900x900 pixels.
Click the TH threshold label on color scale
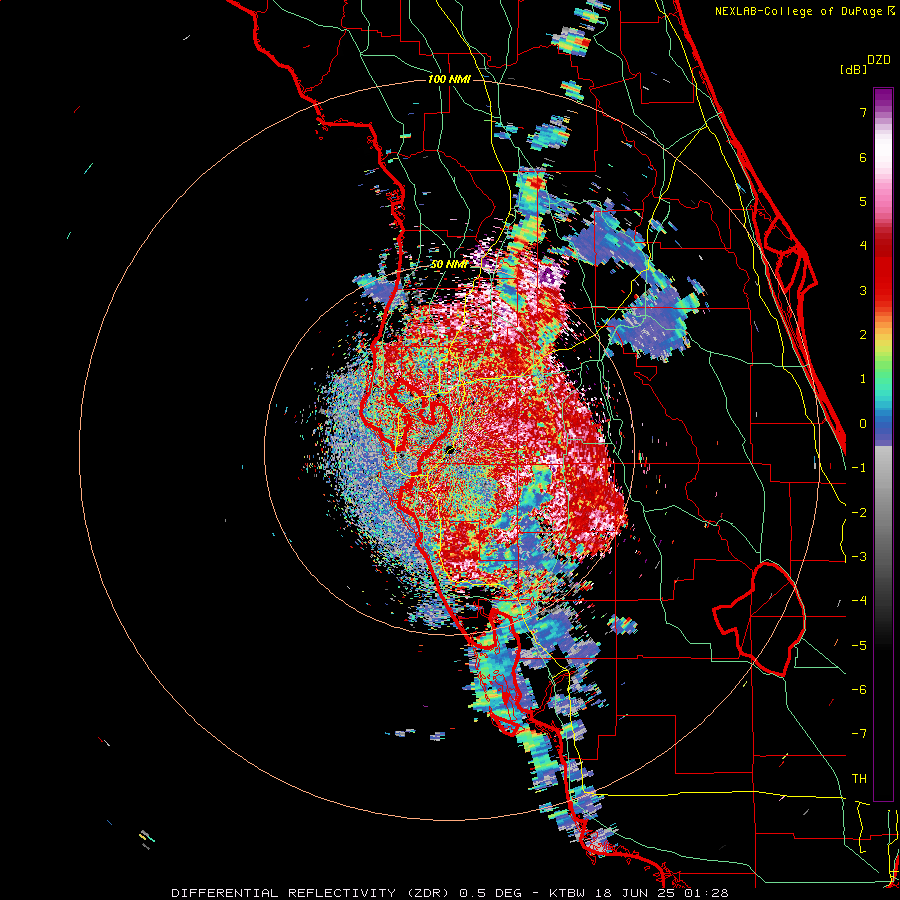pyautogui.click(x=859, y=779)
